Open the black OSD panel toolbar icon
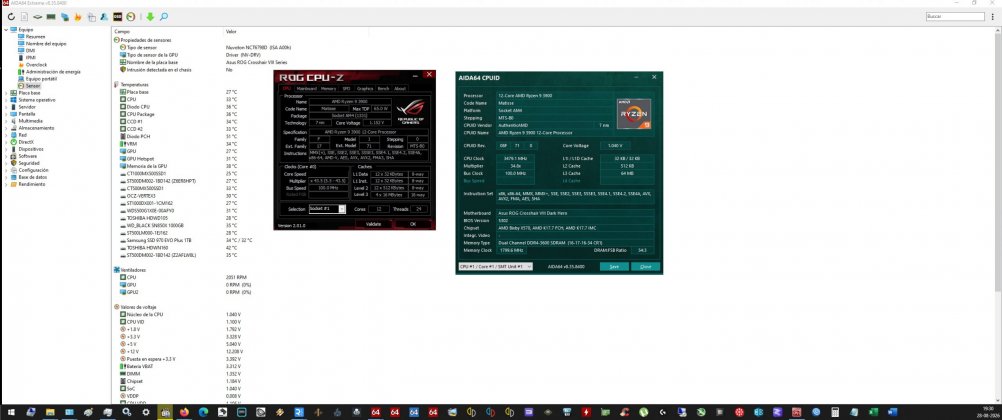Screen dimensions: 1002x420 118,17
